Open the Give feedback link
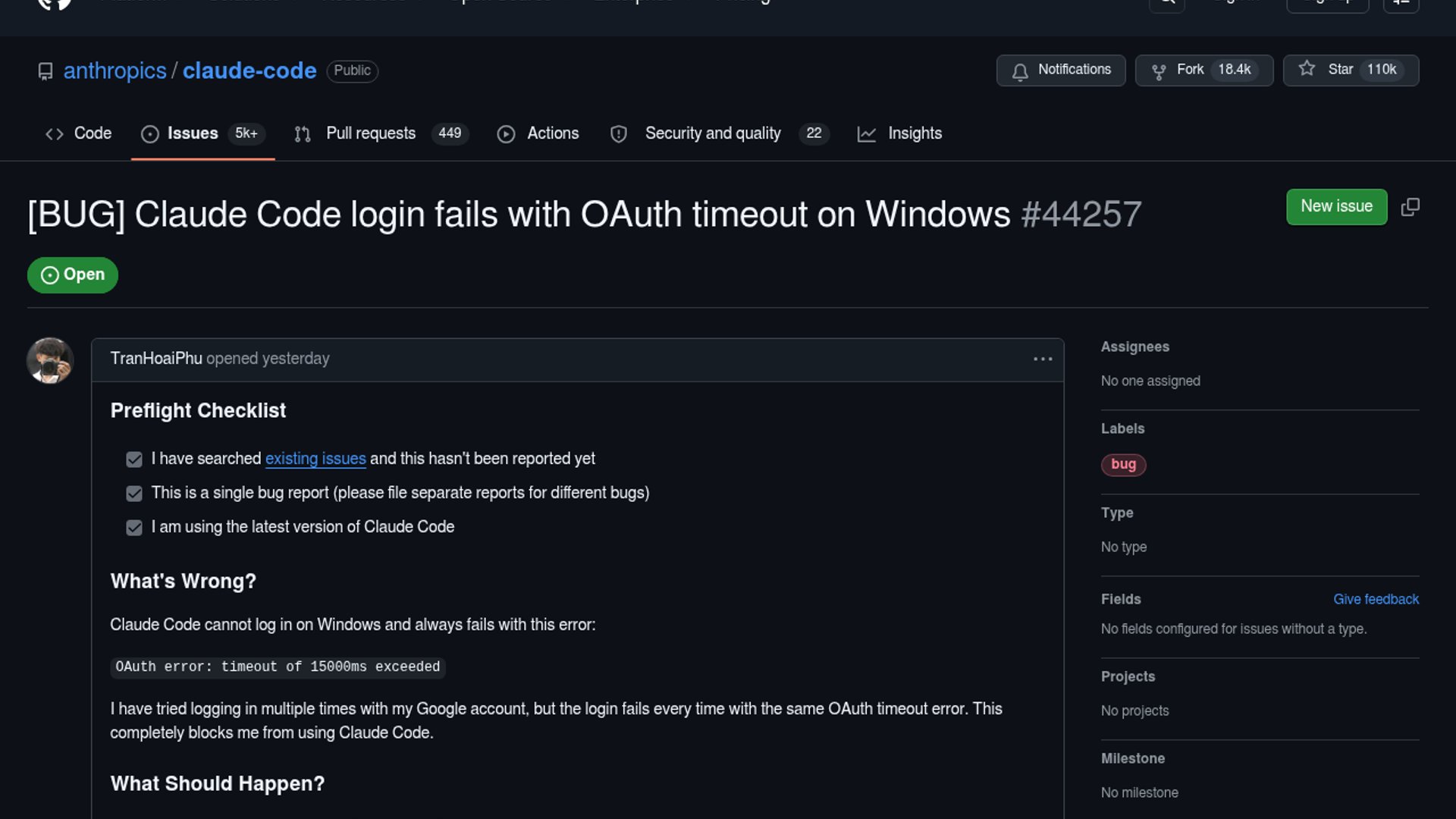The image size is (1456, 819). point(1376,599)
